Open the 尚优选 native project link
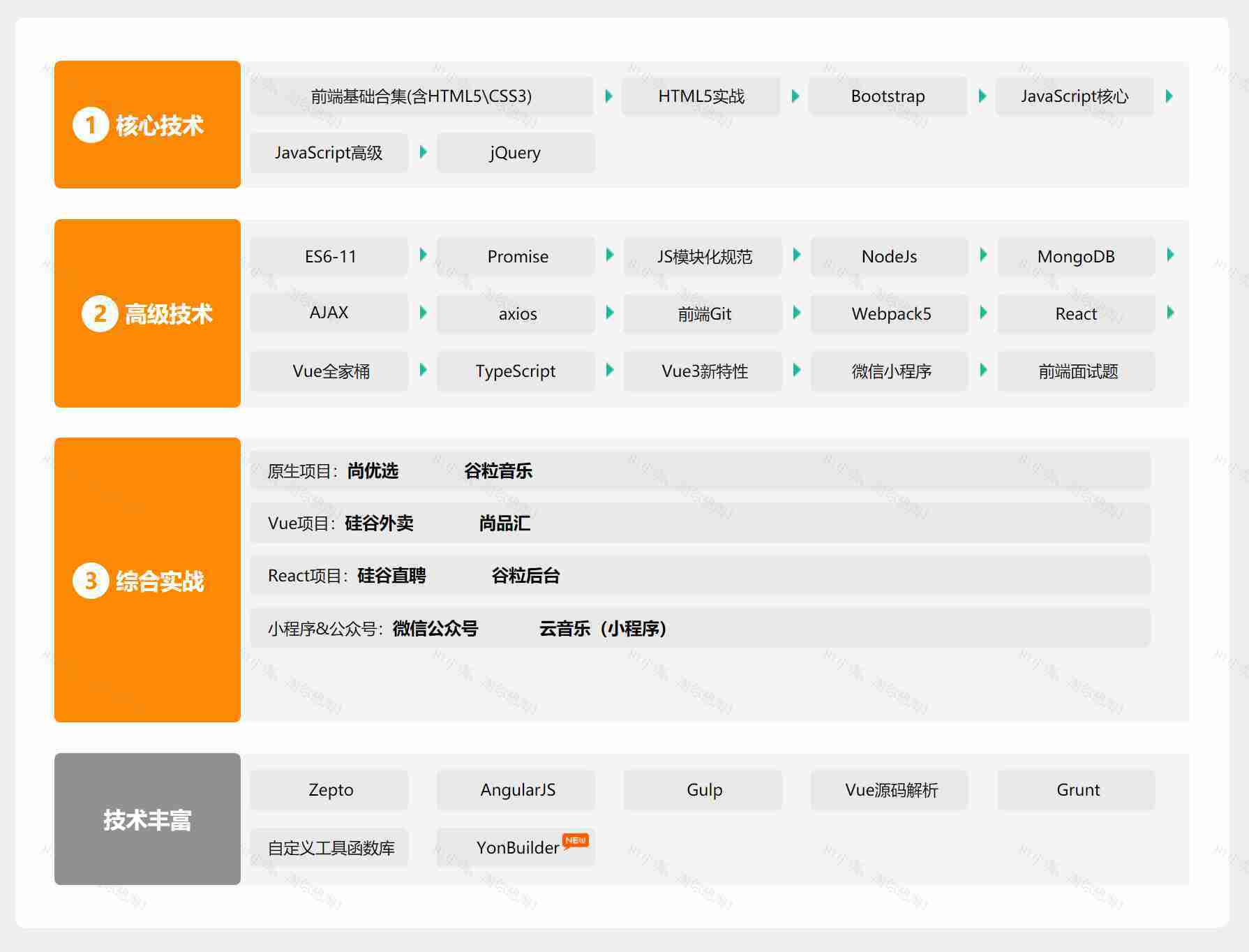This screenshot has height=952, width=1249. coord(373,471)
